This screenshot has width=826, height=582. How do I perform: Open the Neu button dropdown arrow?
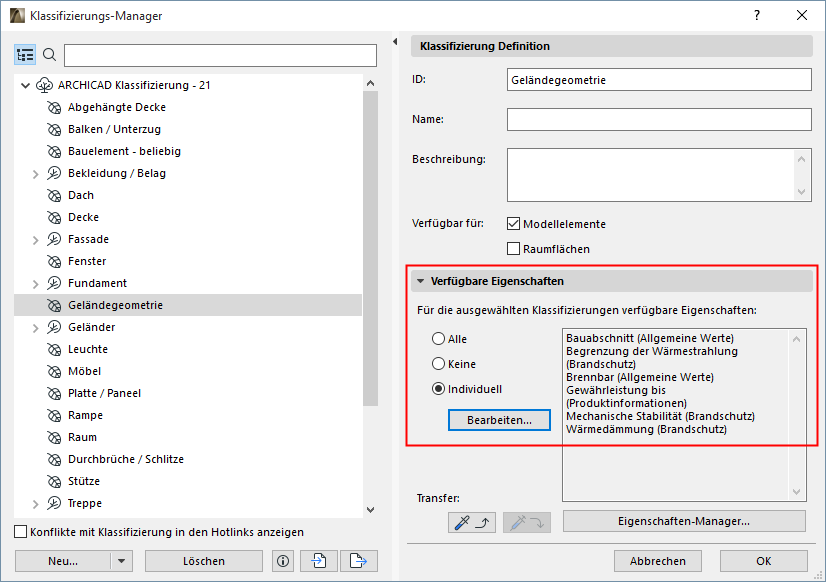pos(122,561)
